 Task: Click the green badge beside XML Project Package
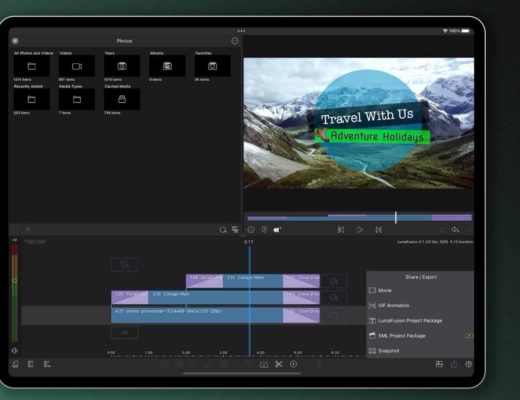[x=469, y=336]
